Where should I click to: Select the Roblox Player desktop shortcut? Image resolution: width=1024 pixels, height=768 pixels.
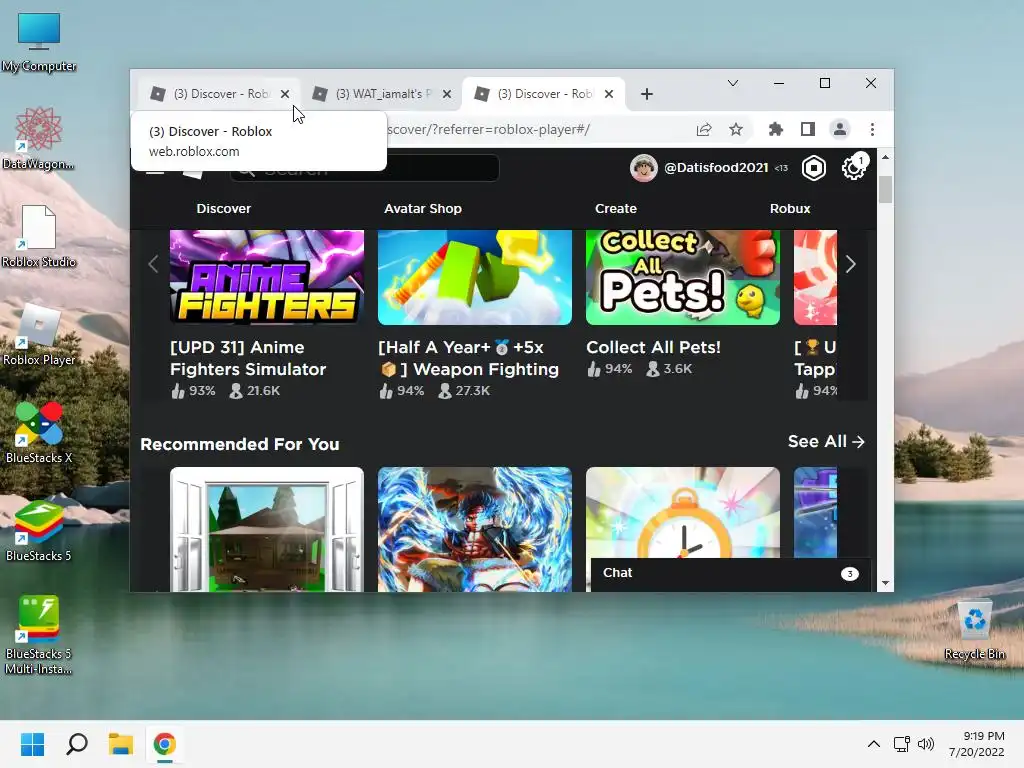point(39,335)
